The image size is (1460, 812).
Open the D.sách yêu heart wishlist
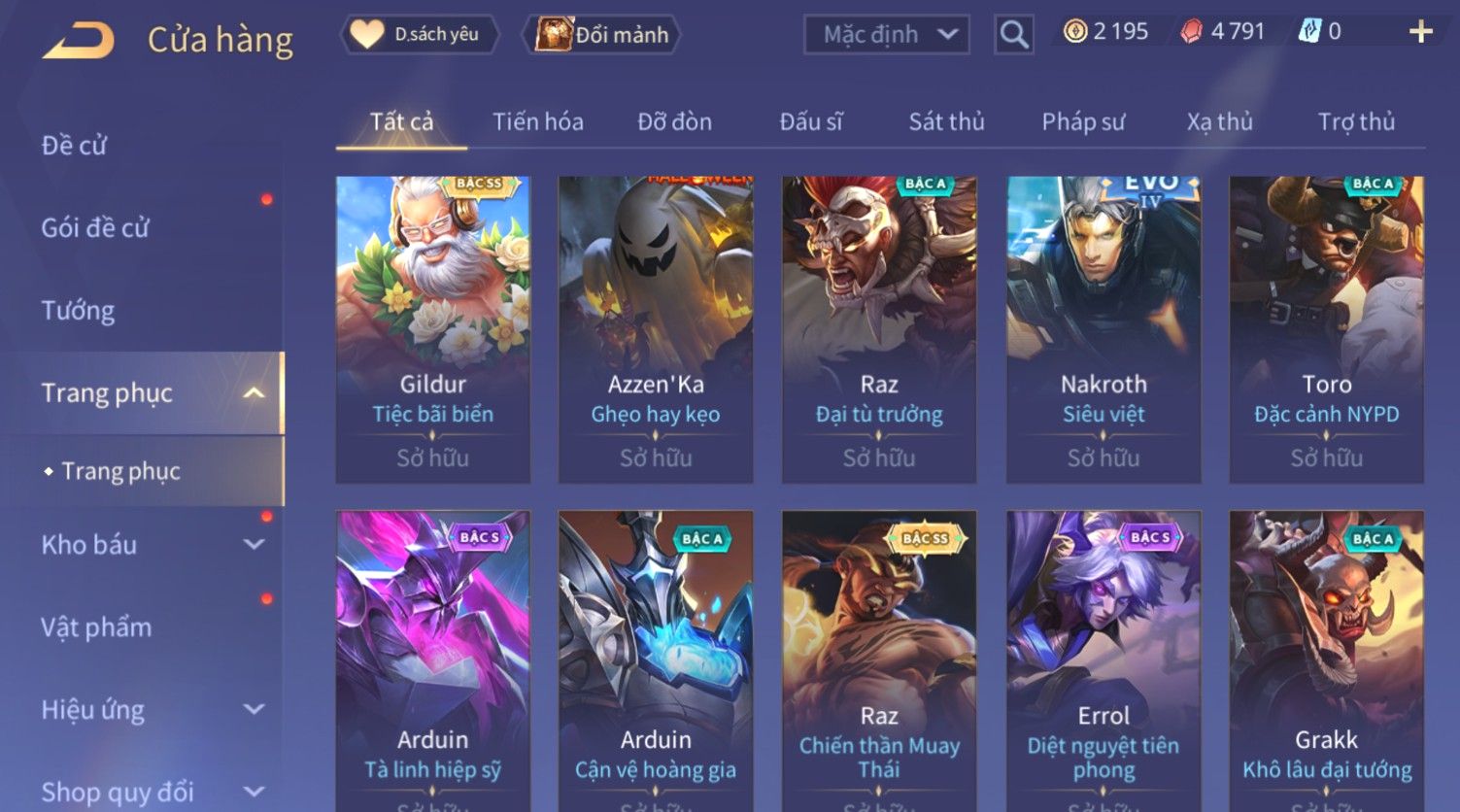point(366,35)
